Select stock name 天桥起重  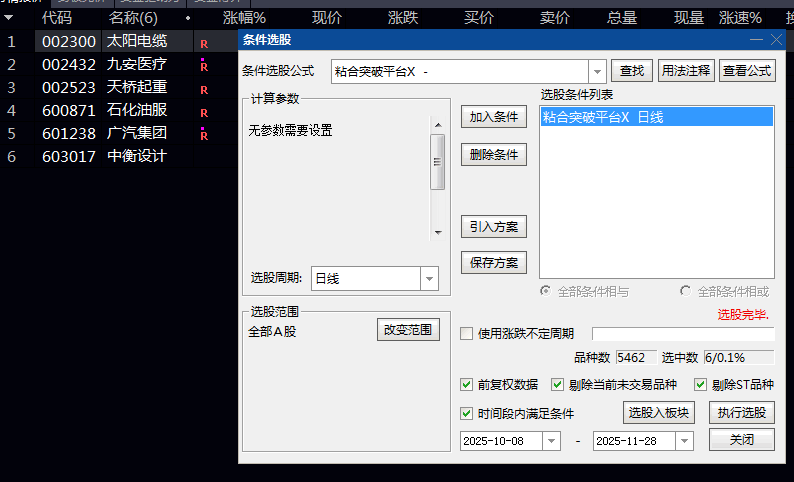click(137, 87)
